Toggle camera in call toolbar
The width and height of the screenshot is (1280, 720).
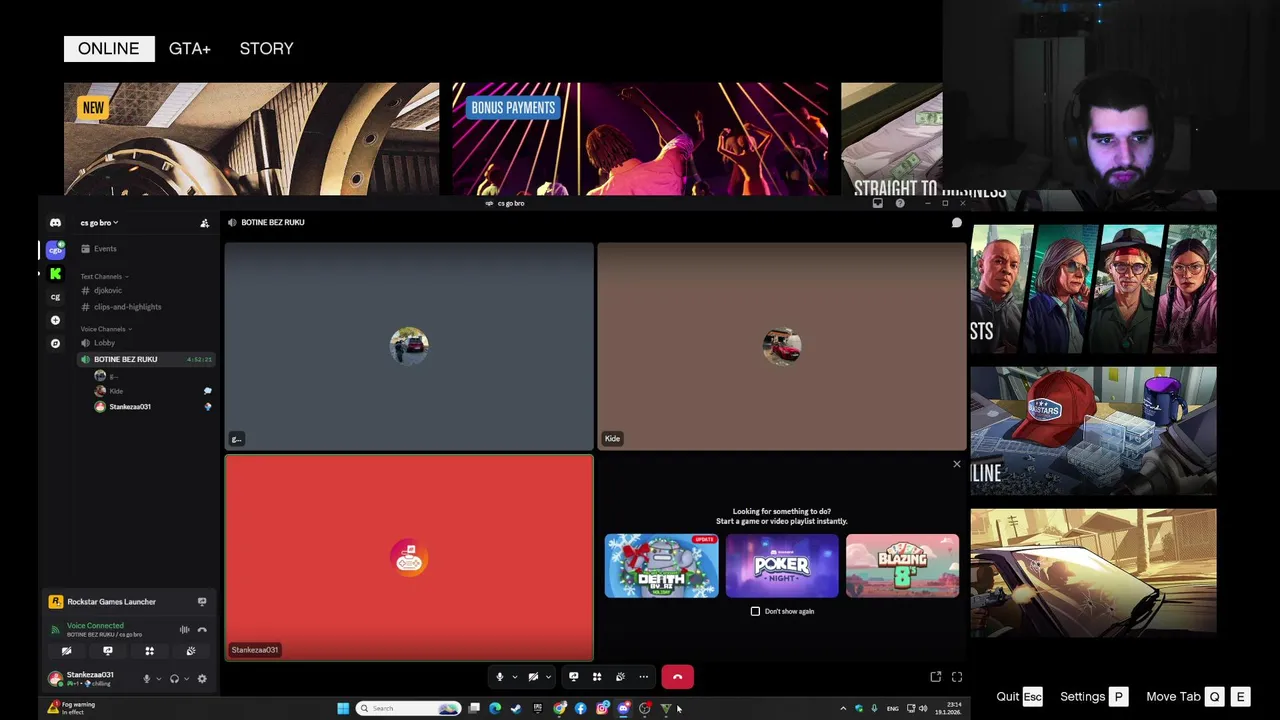[x=533, y=677]
